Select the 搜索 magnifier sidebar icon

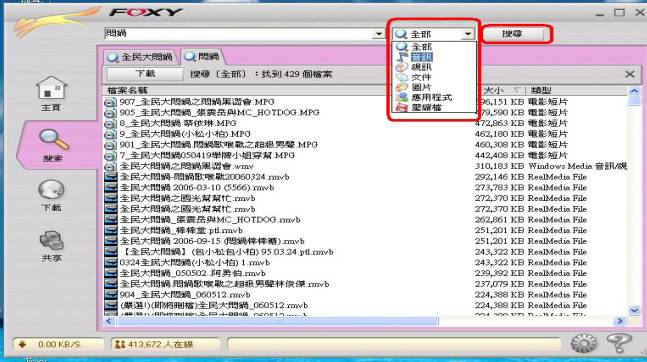tap(53, 145)
